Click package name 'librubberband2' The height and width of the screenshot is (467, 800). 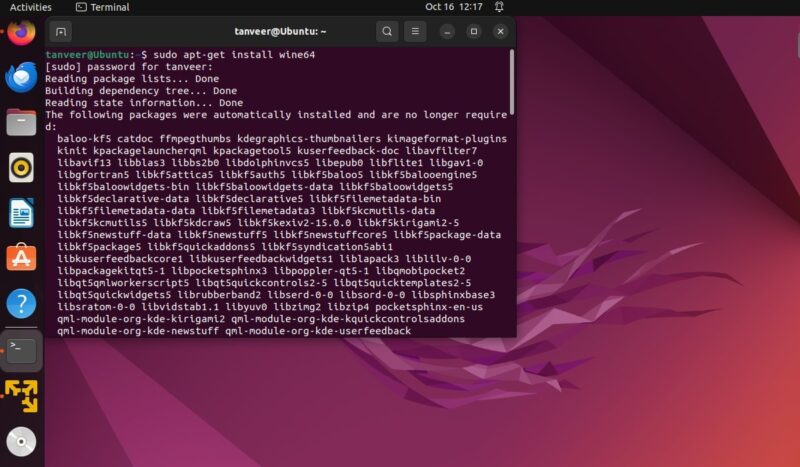pos(219,294)
